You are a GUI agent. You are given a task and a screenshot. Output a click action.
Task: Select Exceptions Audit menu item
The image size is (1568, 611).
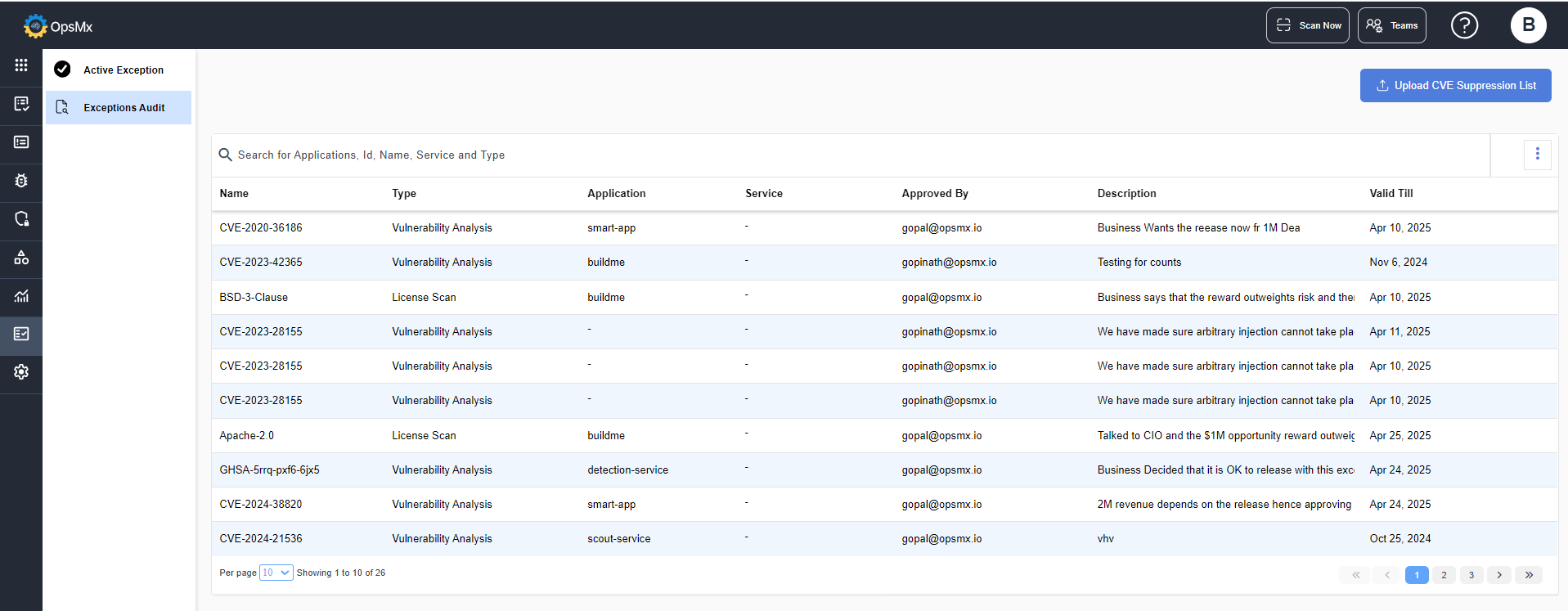point(124,108)
